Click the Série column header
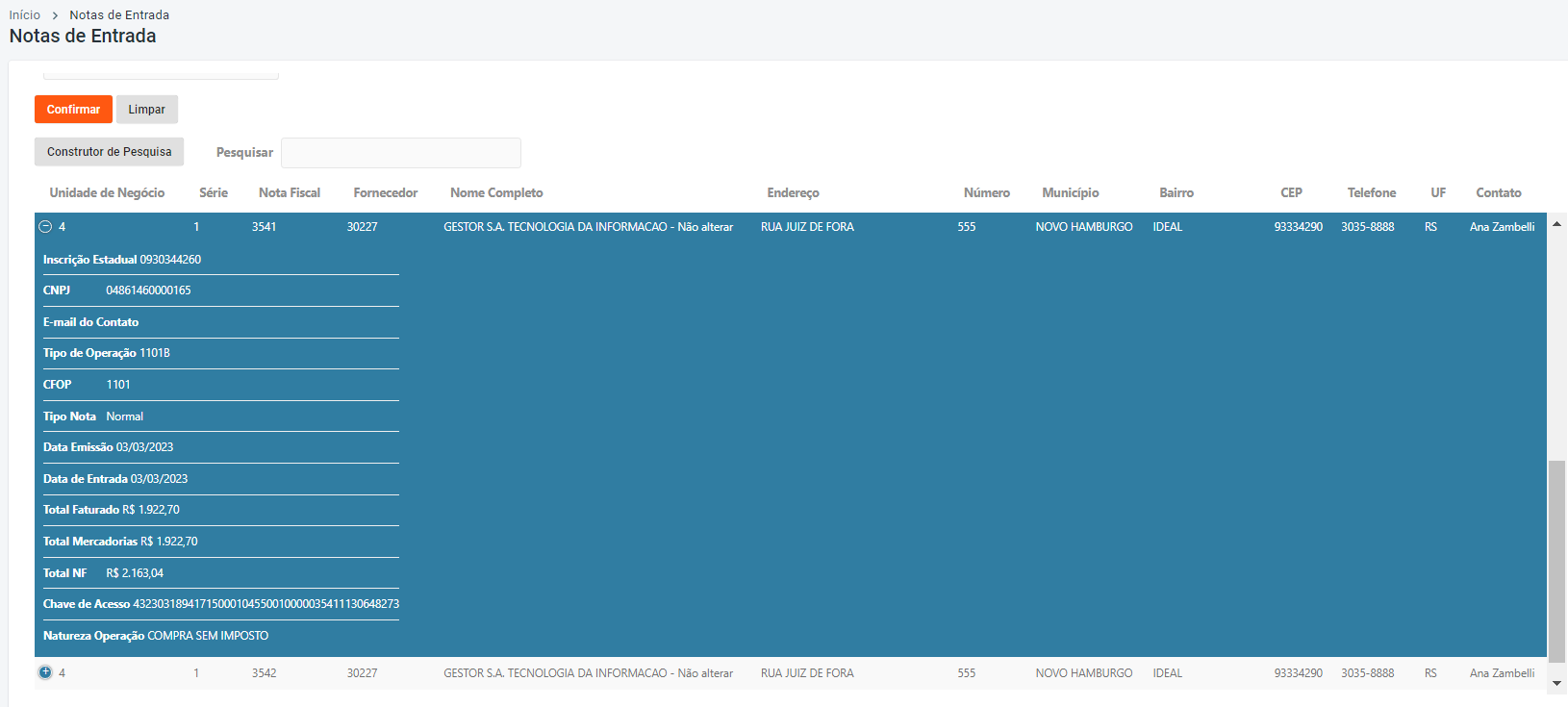1568x707 pixels. click(x=214, y=193)
